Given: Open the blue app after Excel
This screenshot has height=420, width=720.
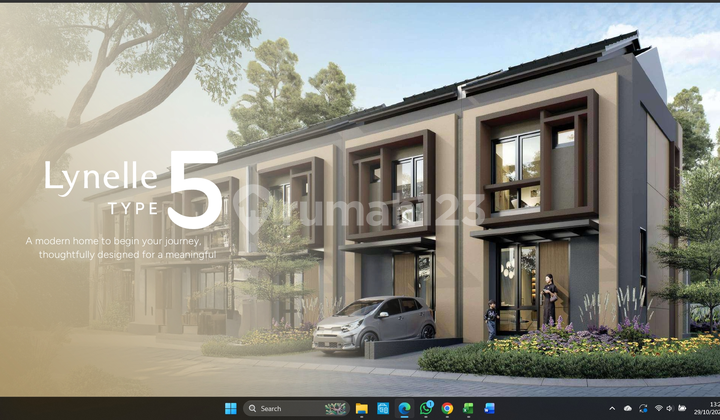Looking at the screenshot, I should click(x=489, y=408).
